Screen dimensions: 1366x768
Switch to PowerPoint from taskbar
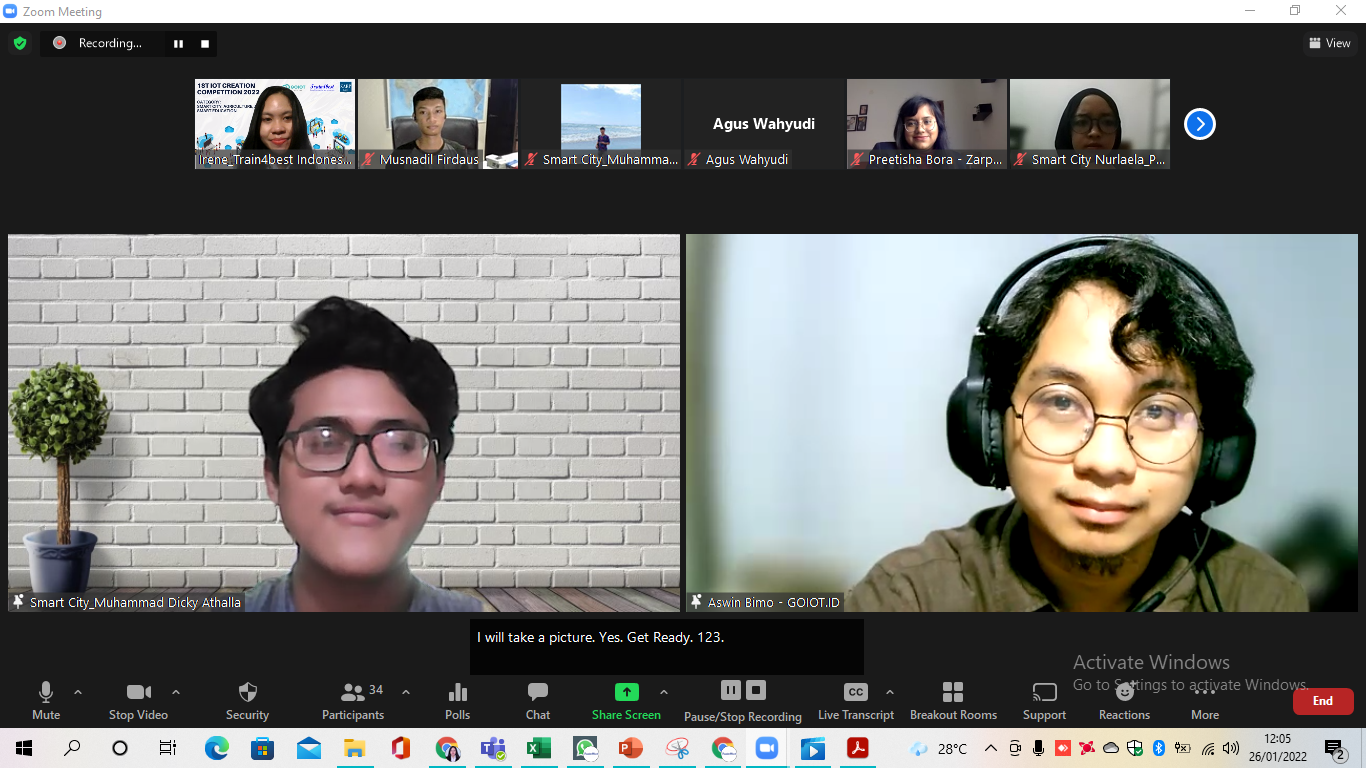click(x=631, y=748)
